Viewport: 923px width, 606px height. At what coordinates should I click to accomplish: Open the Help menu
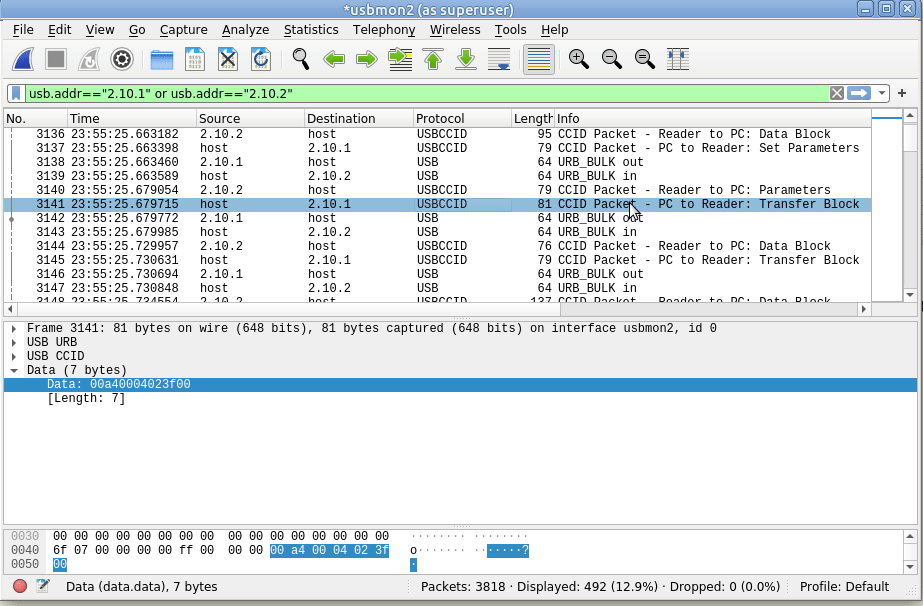coord(555,29)
